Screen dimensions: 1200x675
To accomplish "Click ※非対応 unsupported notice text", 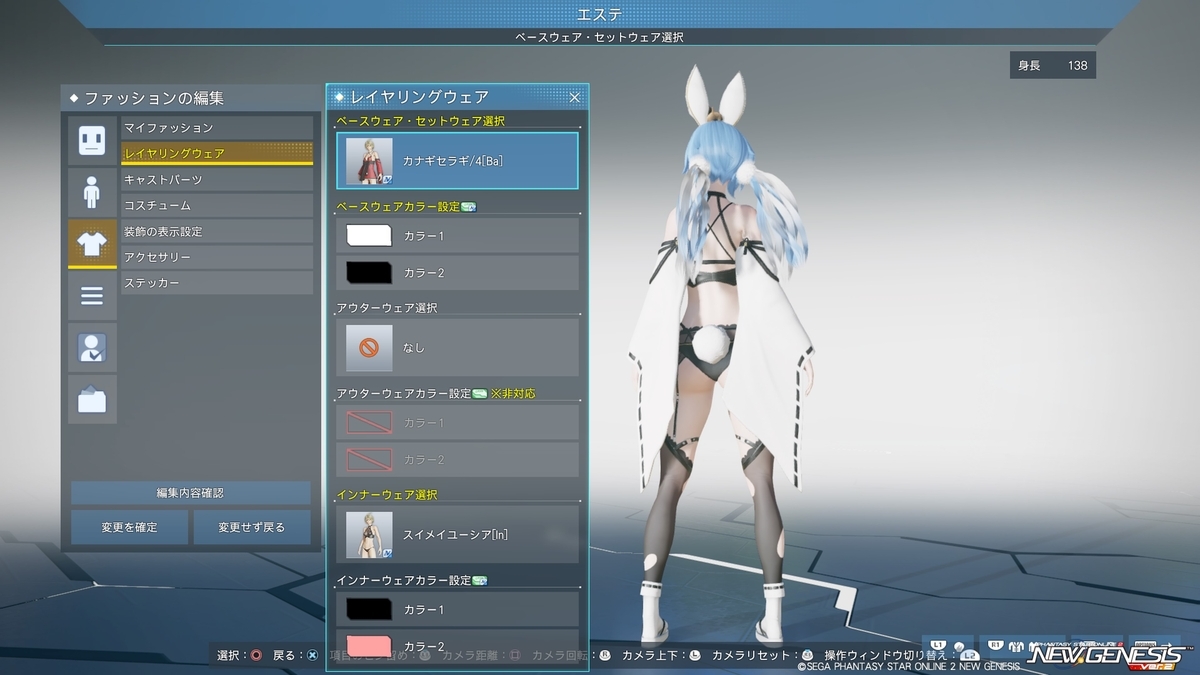I will click(512, 394).
